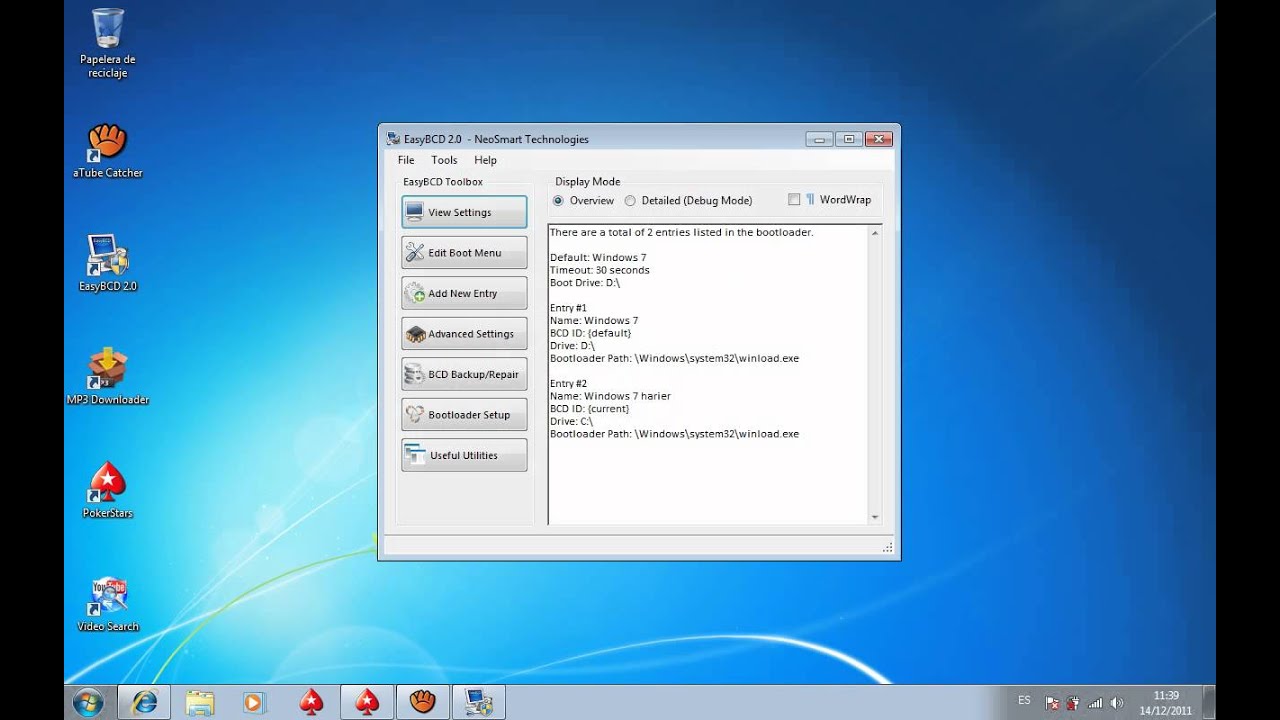Launch Internet Explorer from the taskbar
This screenshot has width=1280, height=720.
pyautogui.click(x=144, y=702)
